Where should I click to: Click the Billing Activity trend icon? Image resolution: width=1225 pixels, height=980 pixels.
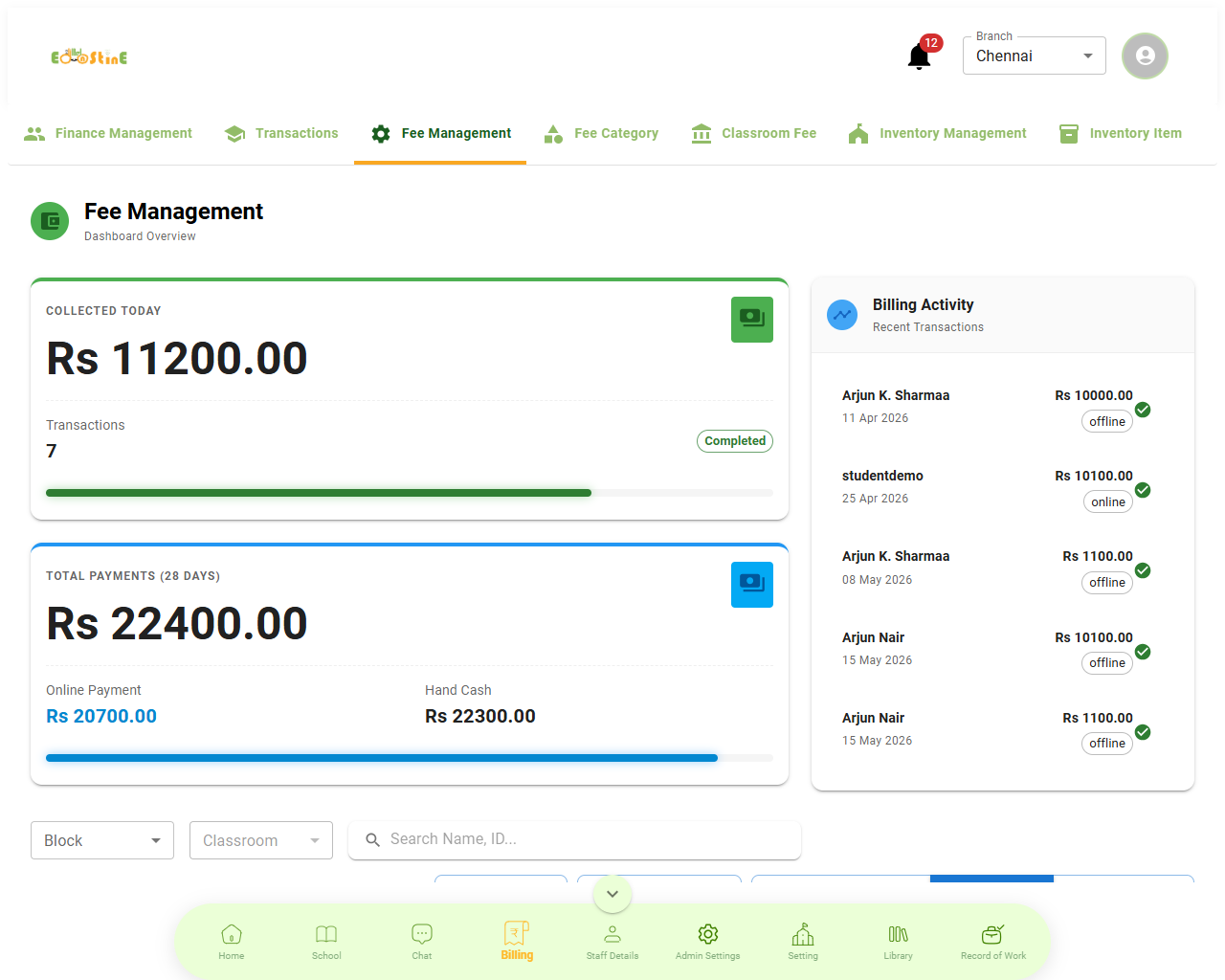click(x=842, y=314)
